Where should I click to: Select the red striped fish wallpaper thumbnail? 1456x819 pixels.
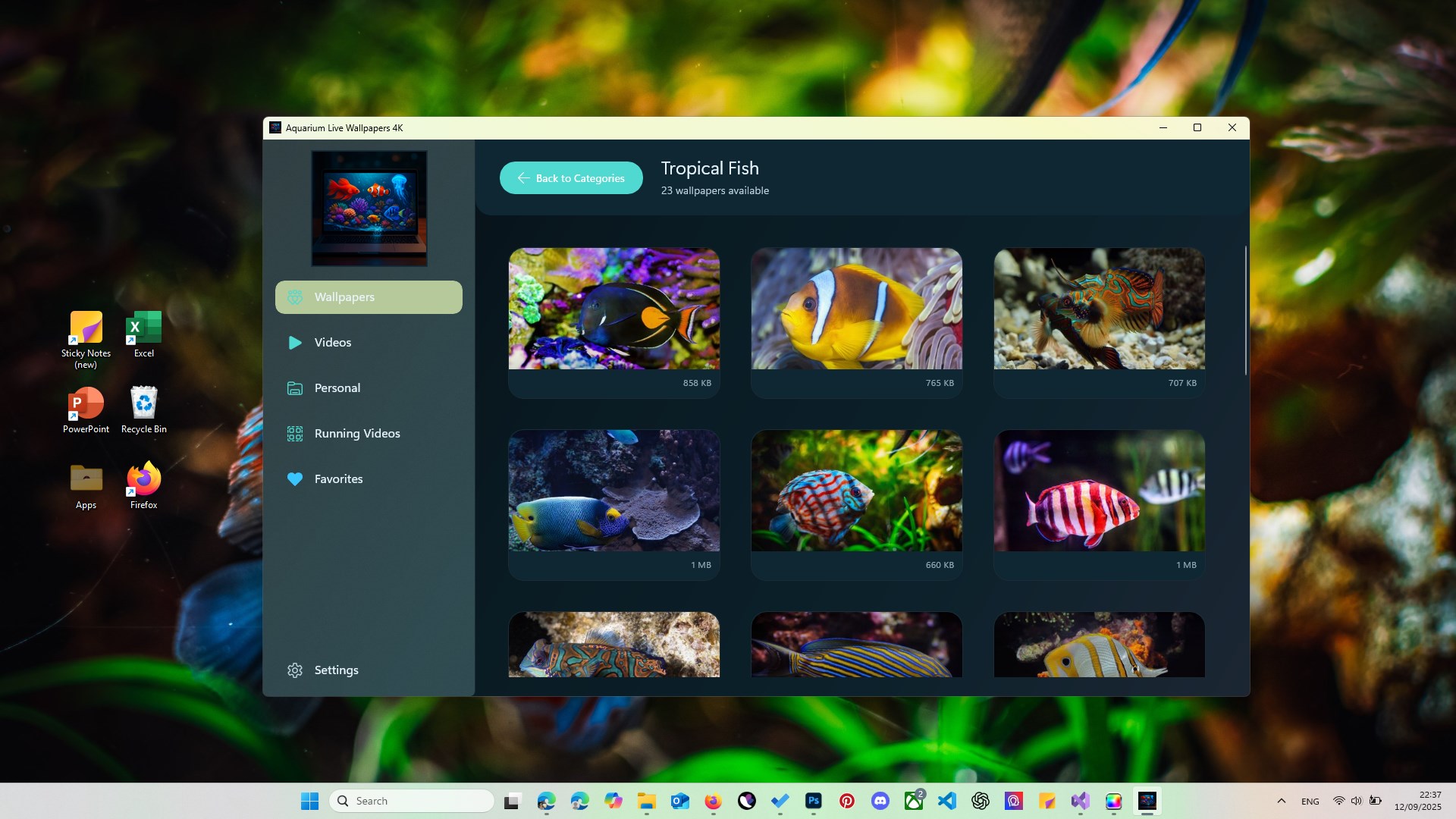coord(1099,491)
